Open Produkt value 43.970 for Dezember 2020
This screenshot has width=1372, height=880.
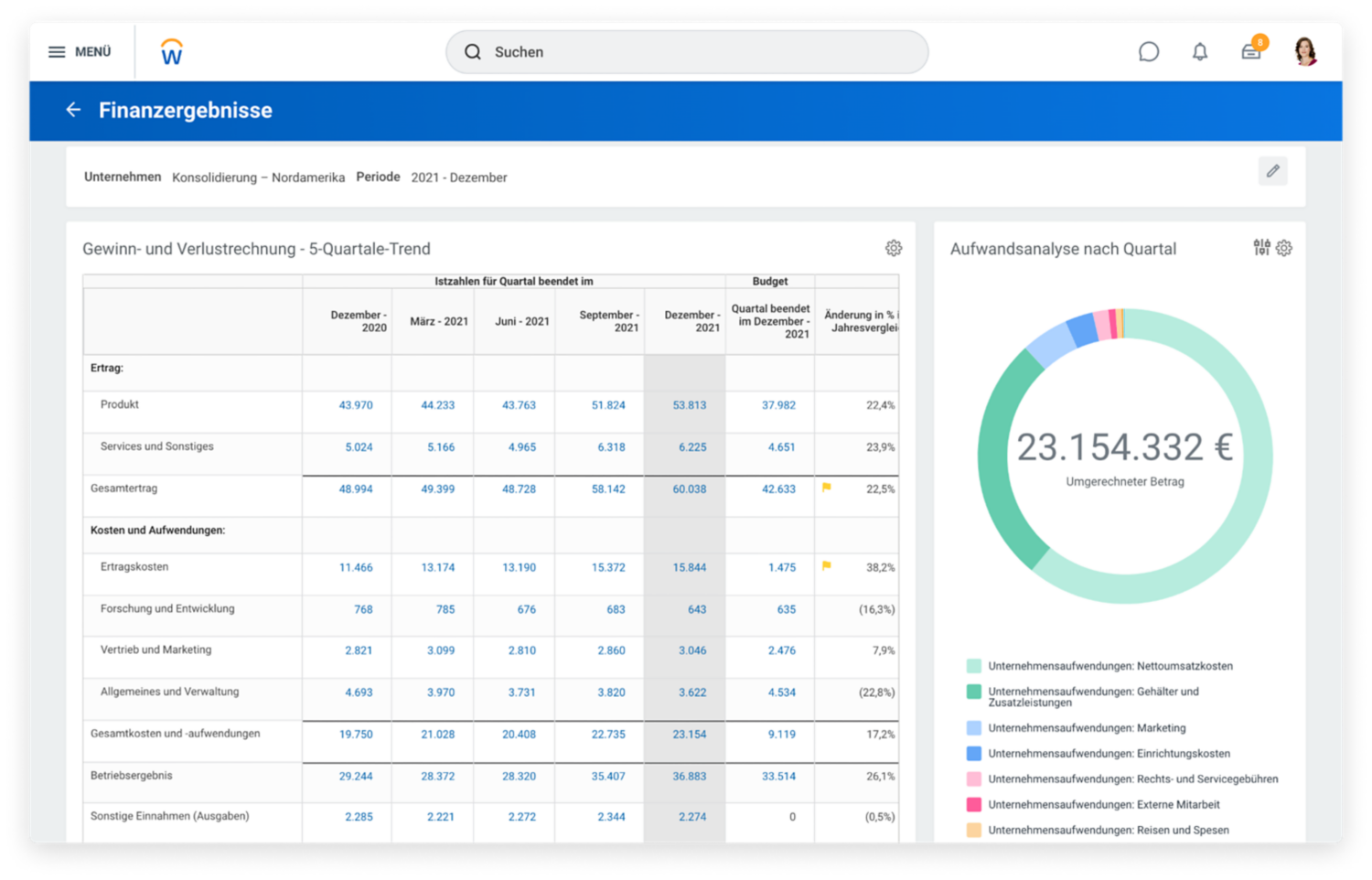356,405
